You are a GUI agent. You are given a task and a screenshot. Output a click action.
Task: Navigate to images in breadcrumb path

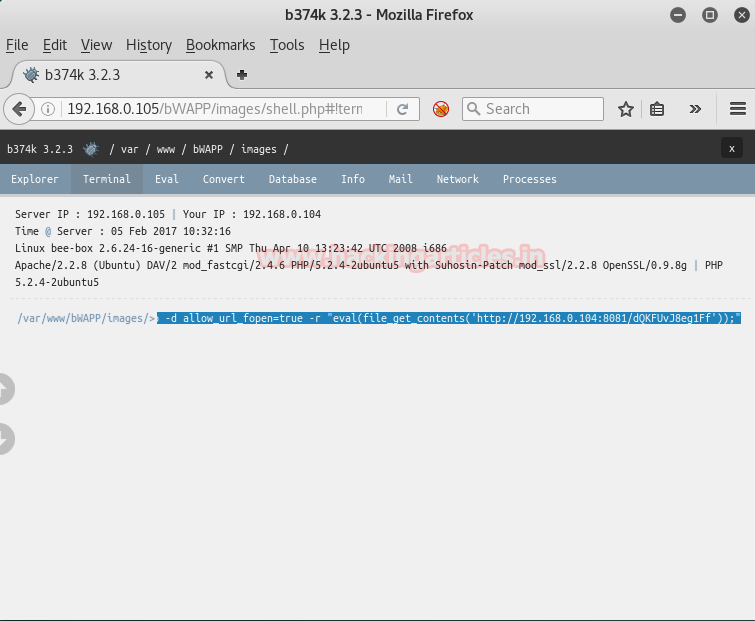point(259,149)
